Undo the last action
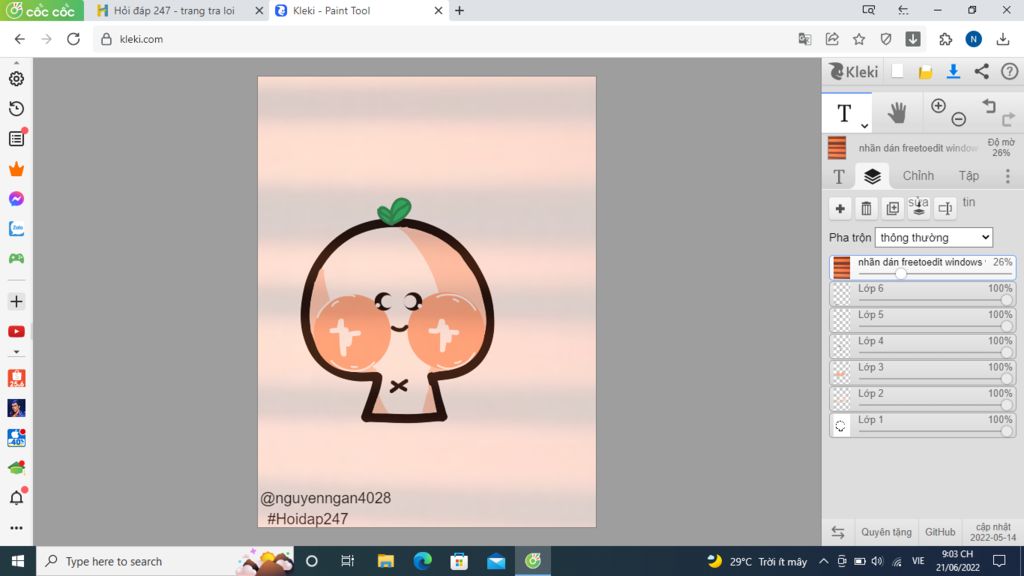Viewport: 1024px width, 576px height. 989,106
